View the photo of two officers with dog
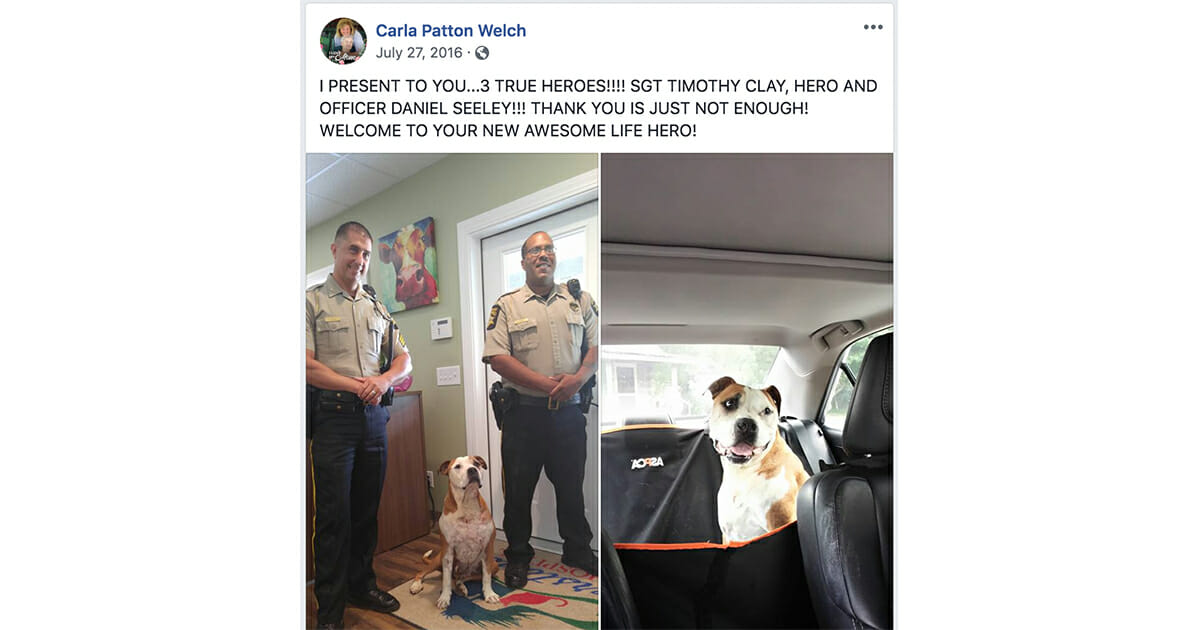The height and width of the screenshot is (630, 1200). [452, 391]
